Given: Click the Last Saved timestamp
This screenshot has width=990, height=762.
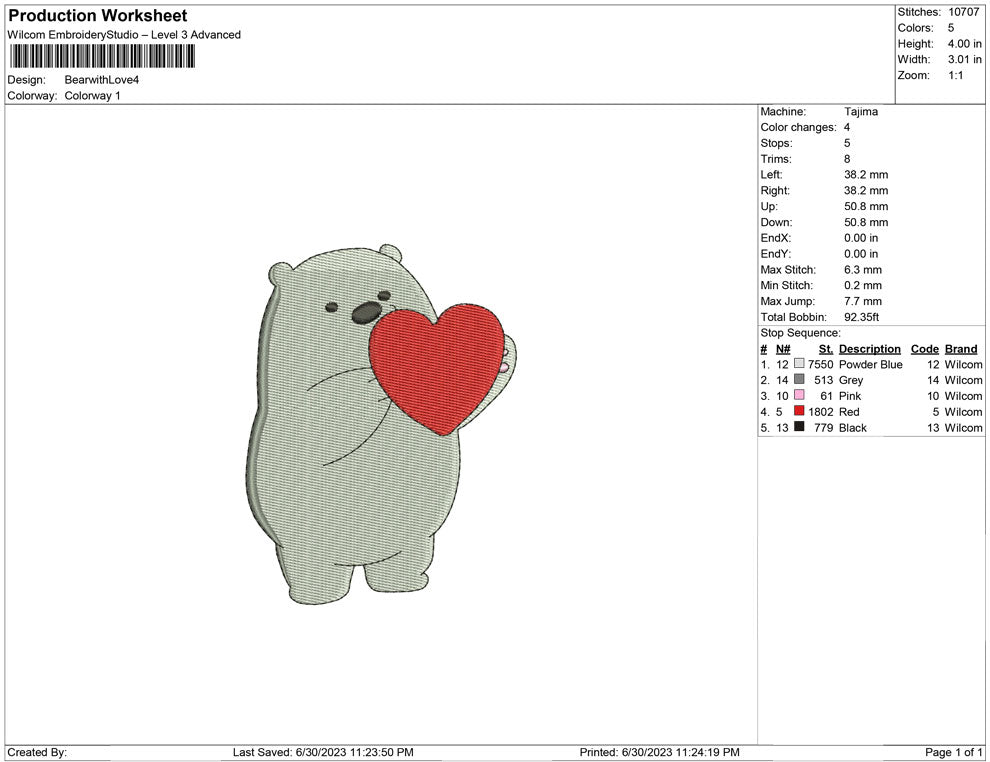Looking at the screenshot, I should pyautogui.click(x=322, y=752).
